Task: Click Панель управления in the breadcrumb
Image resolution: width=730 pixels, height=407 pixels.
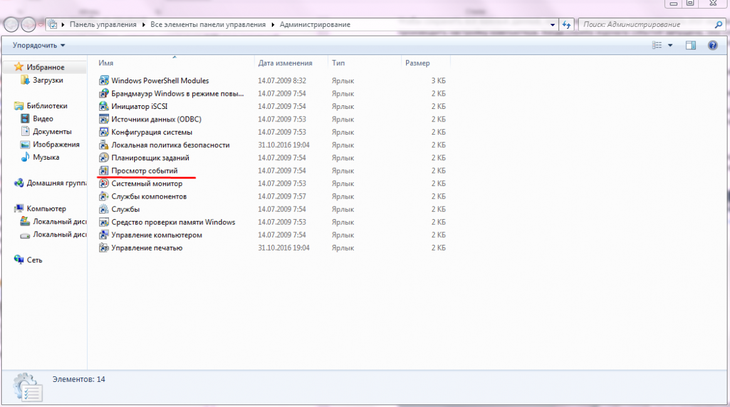Action: (103, 25)
